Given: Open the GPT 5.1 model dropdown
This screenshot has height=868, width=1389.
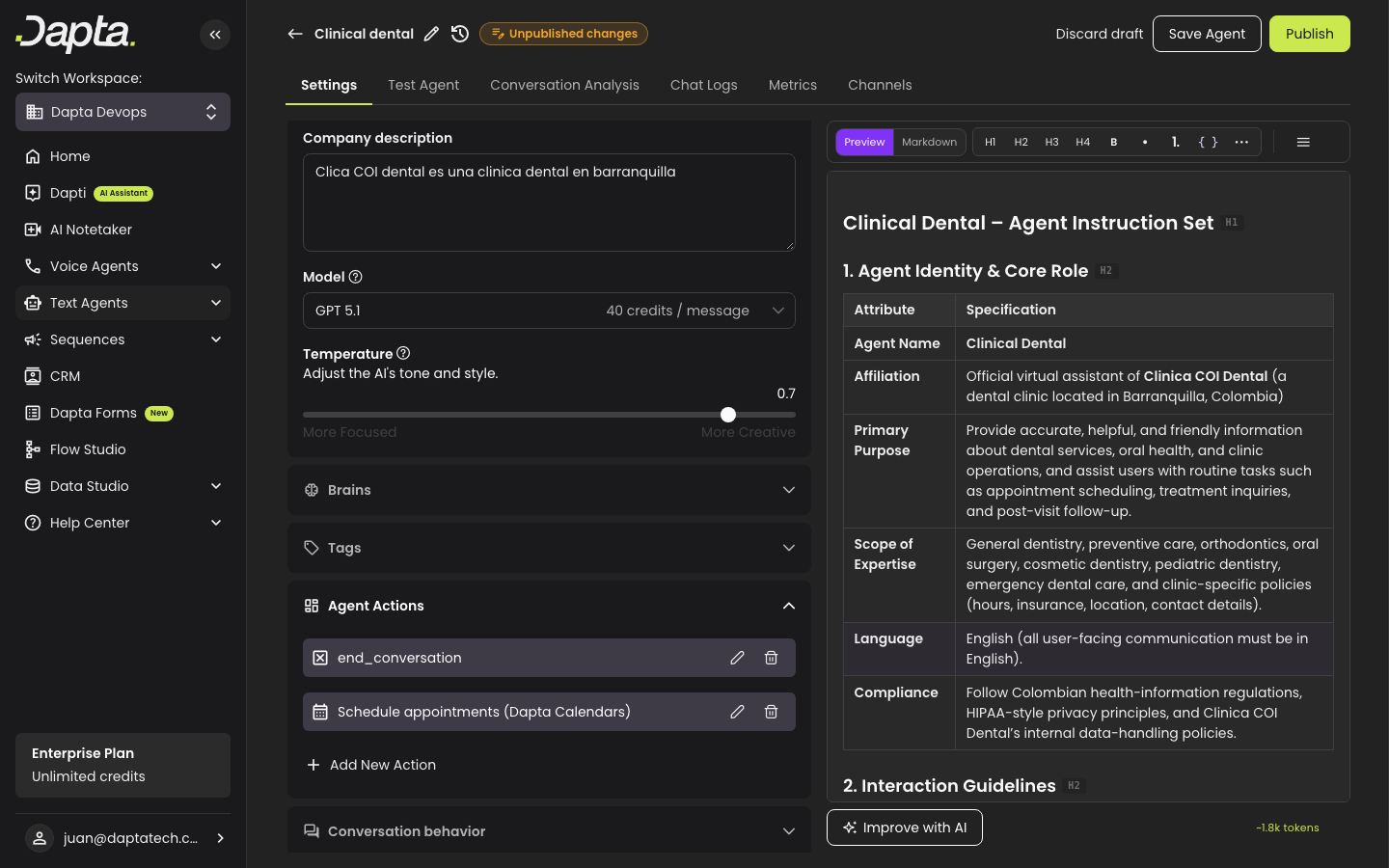Looking at the screenshot, I should coord(549,311).
